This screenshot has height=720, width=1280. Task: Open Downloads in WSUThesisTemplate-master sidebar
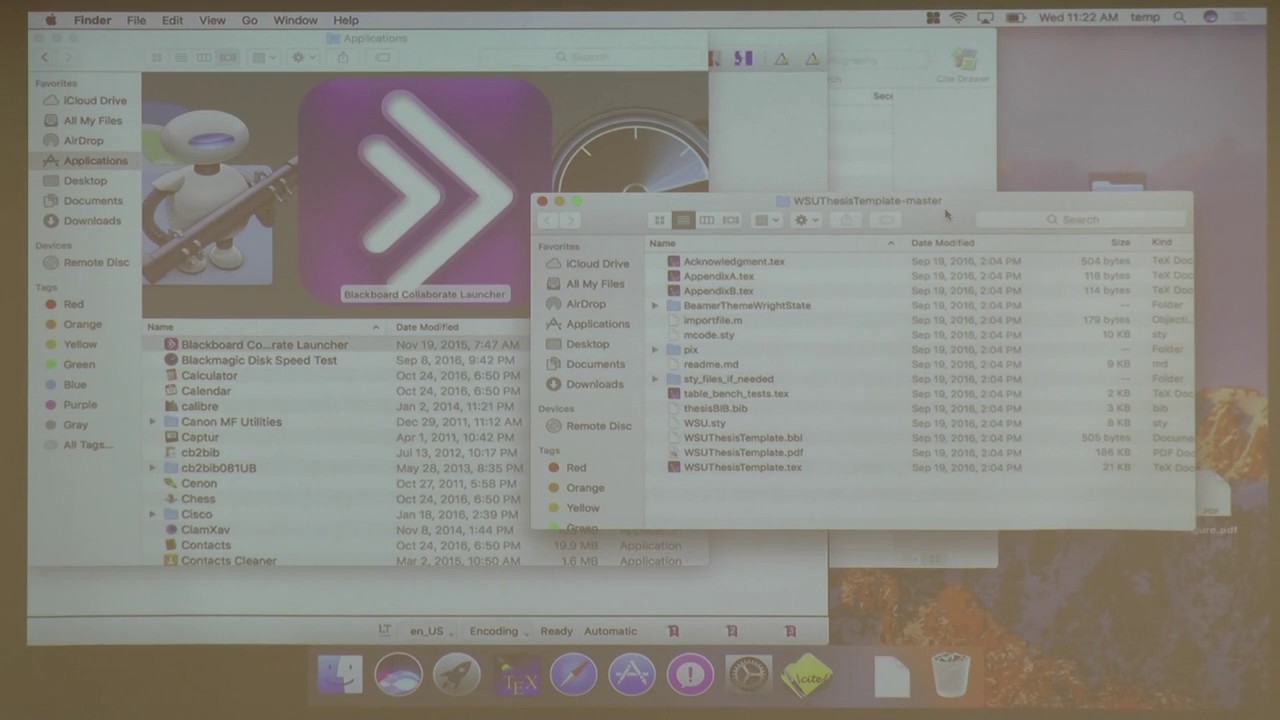pos(594,384)
